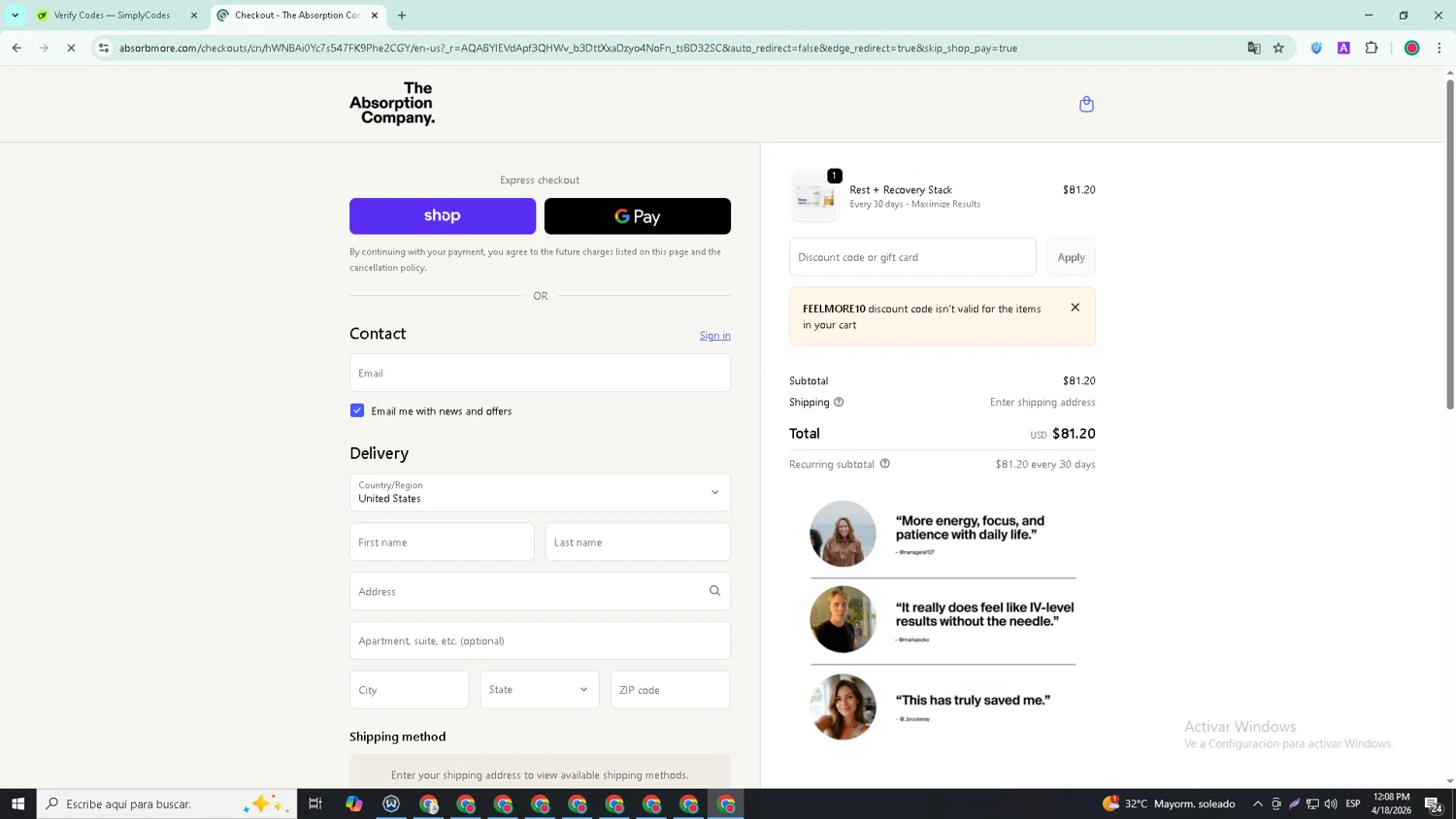Click the $81.20 every 30 days text
The height and width of the screenshot is (819, 1456).
[1045, 465]
